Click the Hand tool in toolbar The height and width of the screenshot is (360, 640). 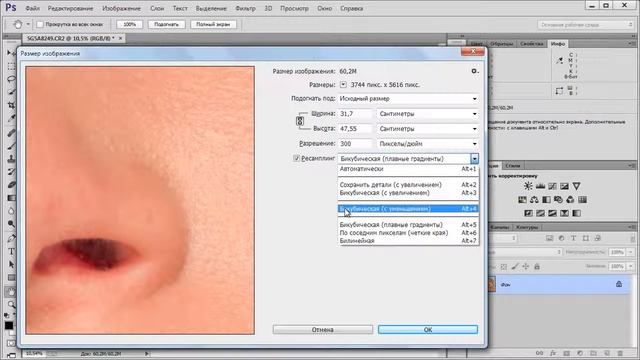pyautogui.click(x=11, y=291)
